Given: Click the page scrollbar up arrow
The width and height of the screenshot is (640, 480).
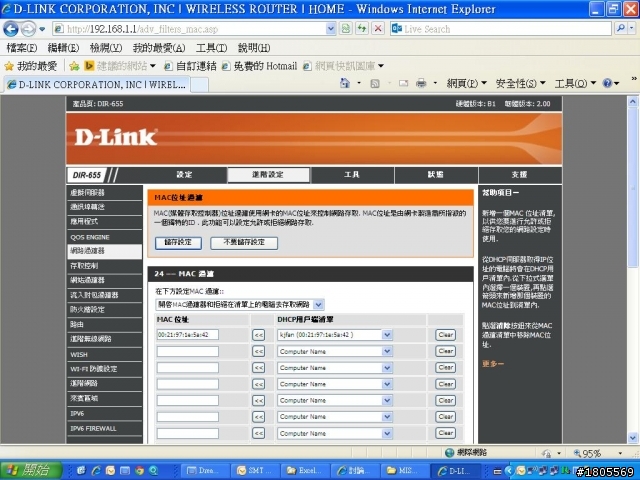Looking at the screenshot, I should 632,101.
